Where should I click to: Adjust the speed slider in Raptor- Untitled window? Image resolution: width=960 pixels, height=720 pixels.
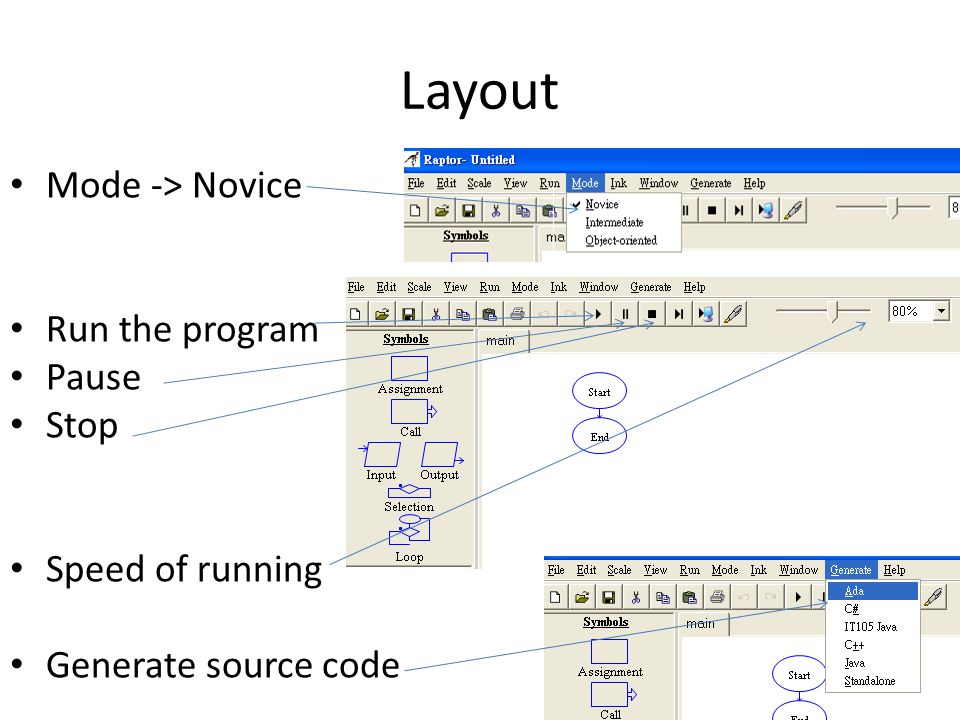pyautogui.click(x=894, y=208)
